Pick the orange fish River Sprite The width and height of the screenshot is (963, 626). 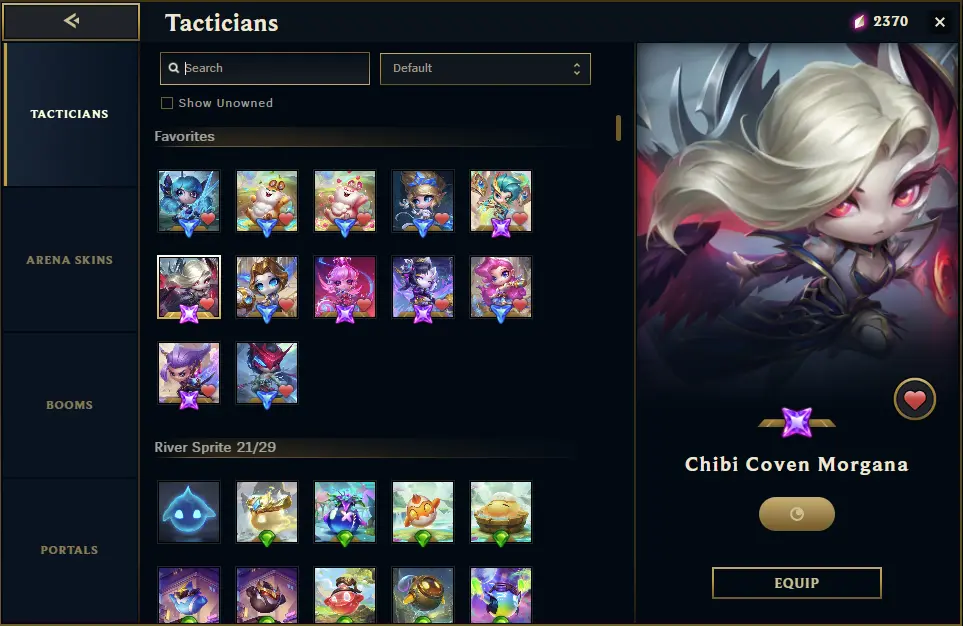(x=423, y=512)
